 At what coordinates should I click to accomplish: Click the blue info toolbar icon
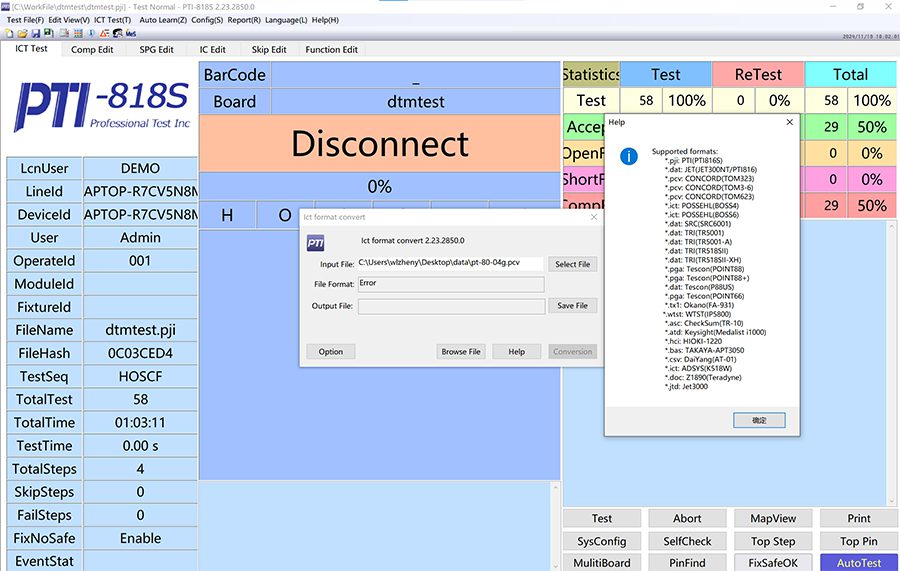coord(91,34)
